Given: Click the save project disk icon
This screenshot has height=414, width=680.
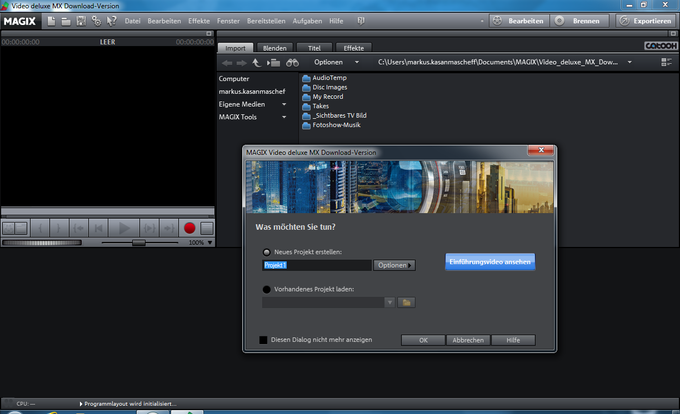Looking at the screenshot, I should (81, 21).
